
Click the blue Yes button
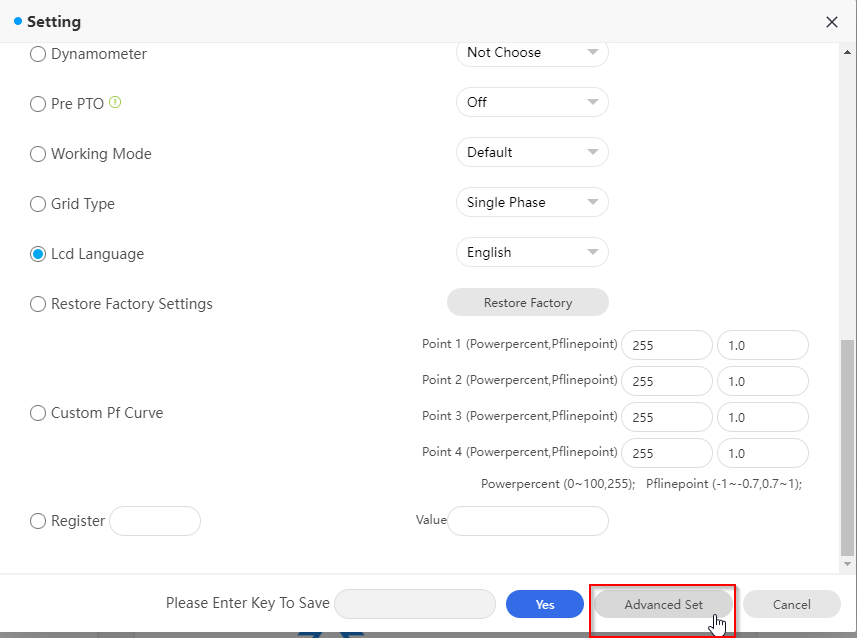click(544, 604)
